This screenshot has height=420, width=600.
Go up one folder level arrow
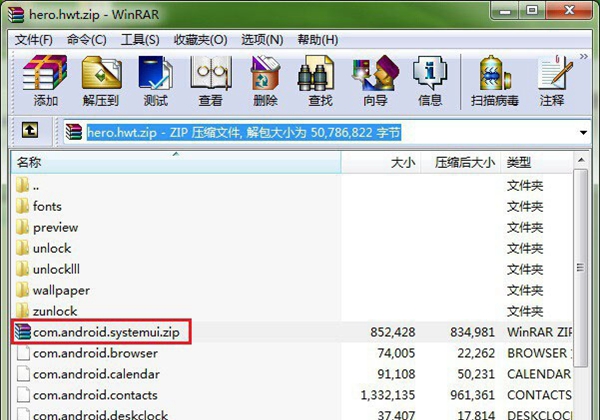click(x=30, y=130)
